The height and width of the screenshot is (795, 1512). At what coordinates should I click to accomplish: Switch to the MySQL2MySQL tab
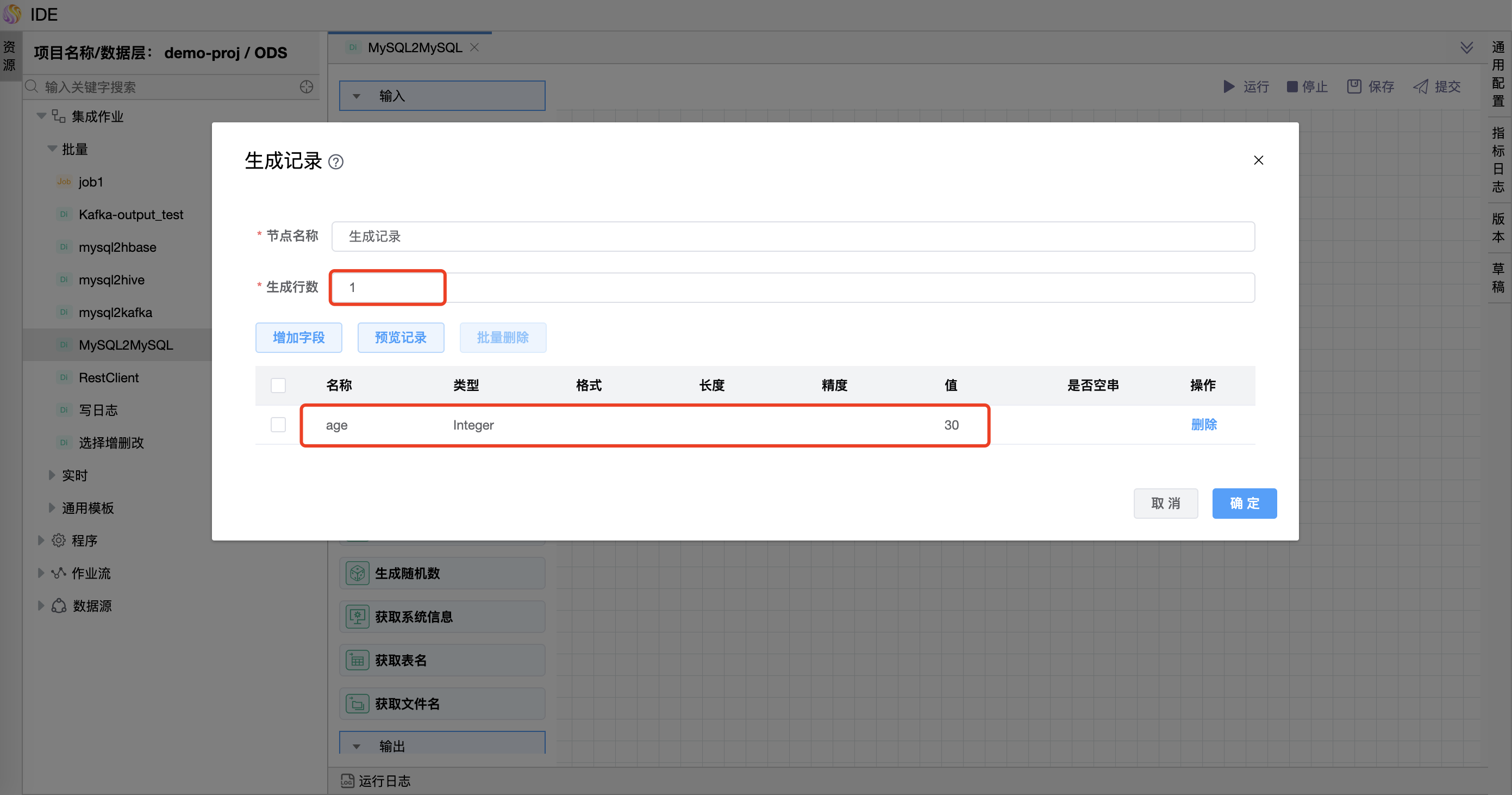click(414, 47)
